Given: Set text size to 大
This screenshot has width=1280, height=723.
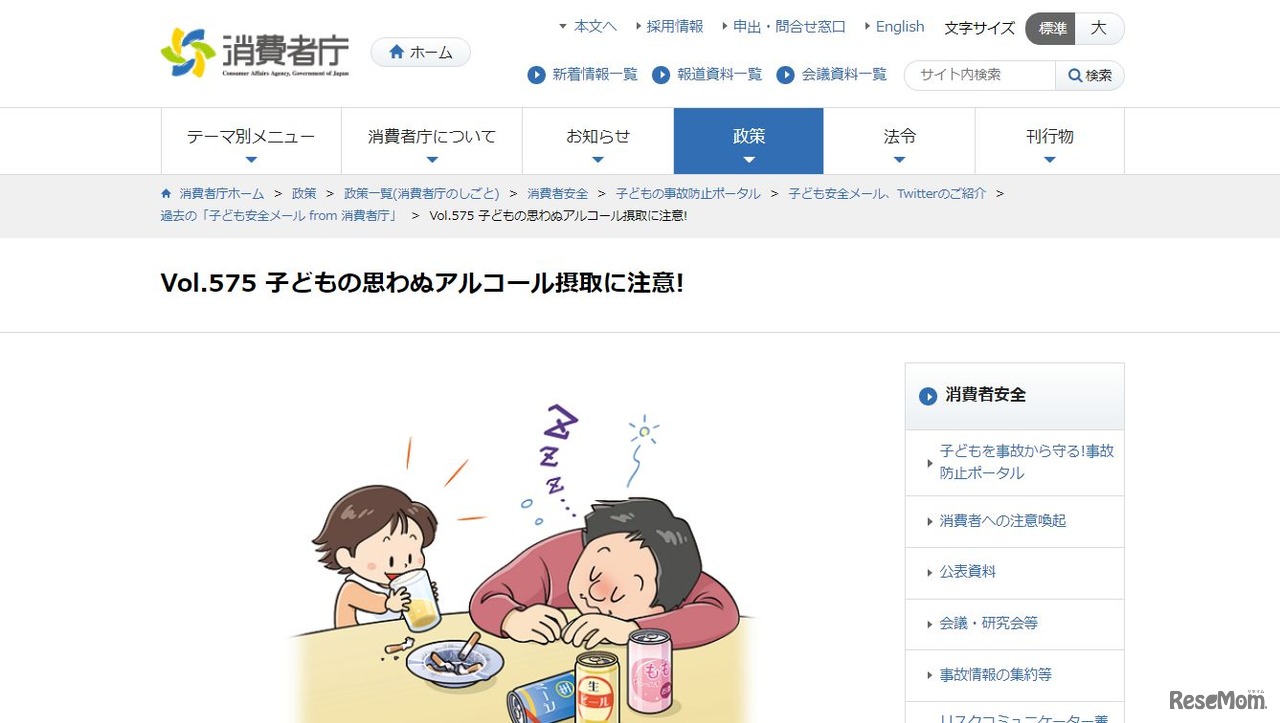Looking at the screenshot, I should click(x=1099, y=28).
